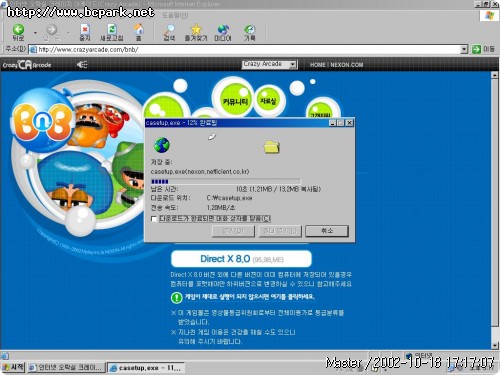Click the game-not-running help link text
This screenshot has width=500, height=375.
coord(249,297)
